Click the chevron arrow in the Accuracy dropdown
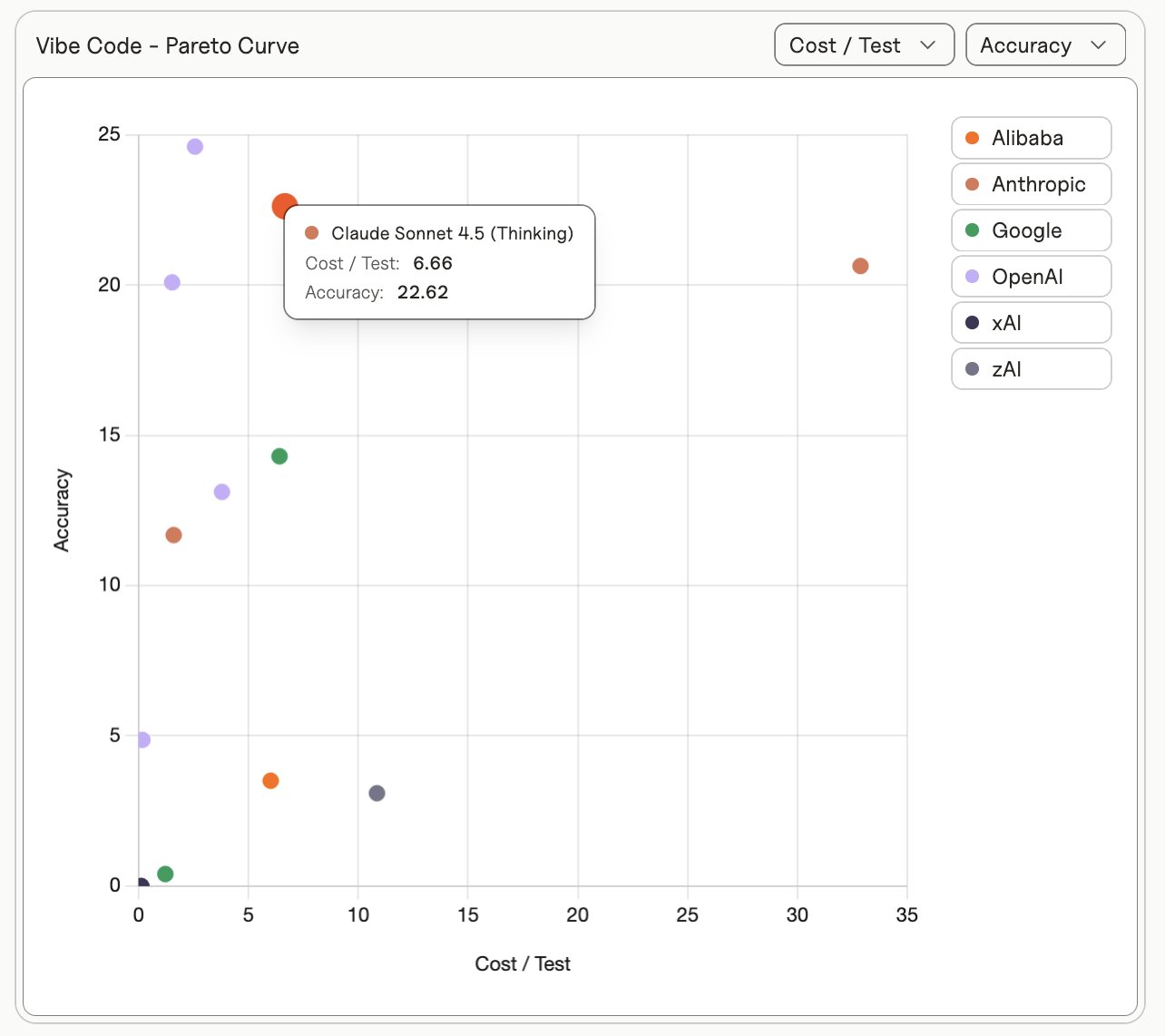 point(1098,45)
